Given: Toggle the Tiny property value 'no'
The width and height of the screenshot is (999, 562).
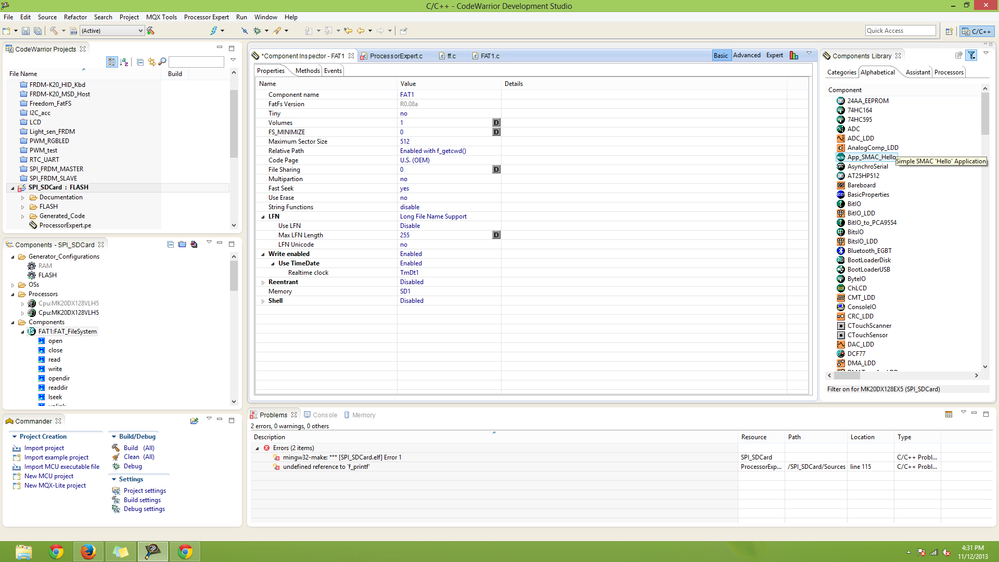Looking at the screenshot, I should [x=403, y=113].
